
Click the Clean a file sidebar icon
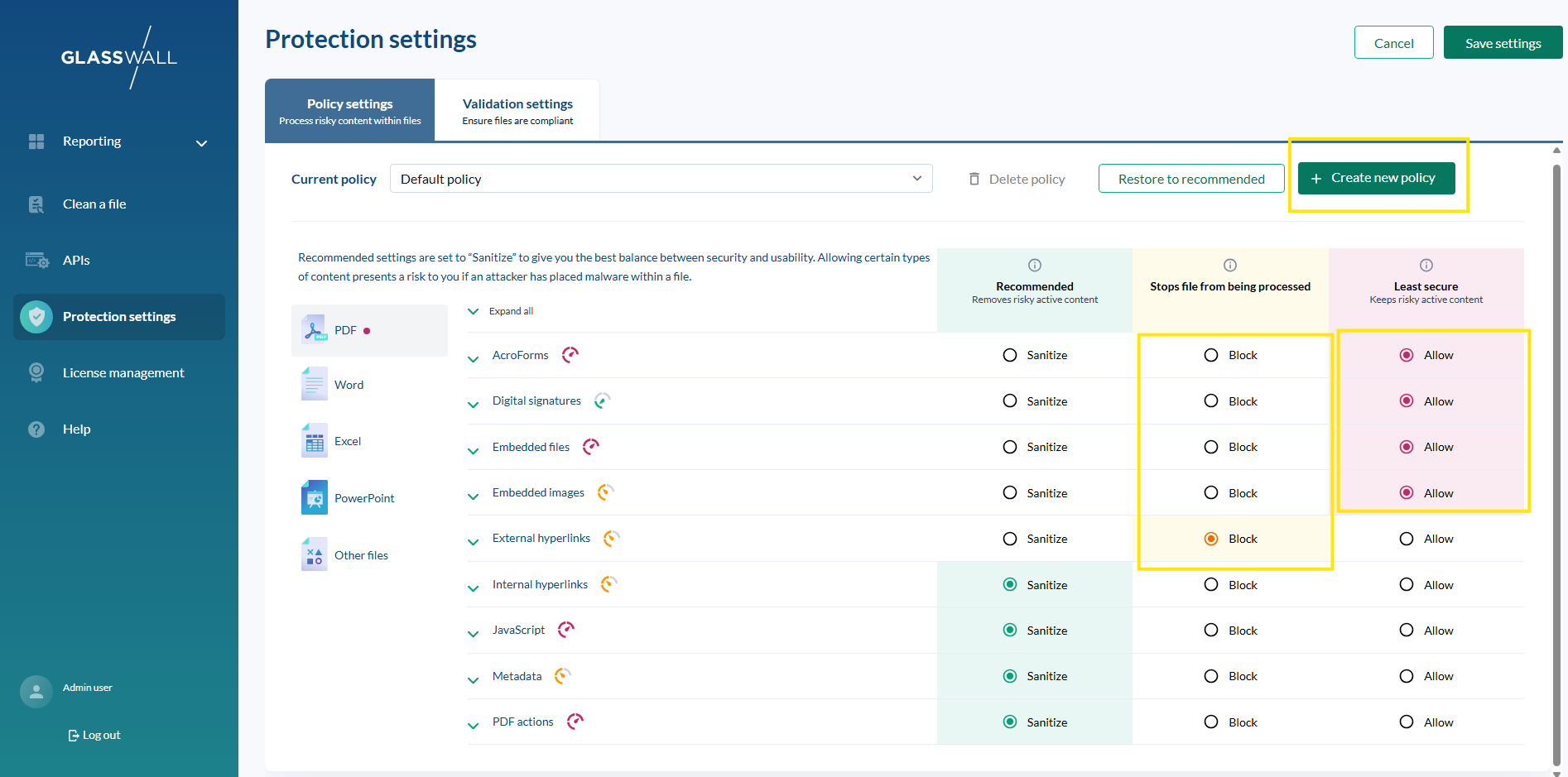[x=36, y=204]
